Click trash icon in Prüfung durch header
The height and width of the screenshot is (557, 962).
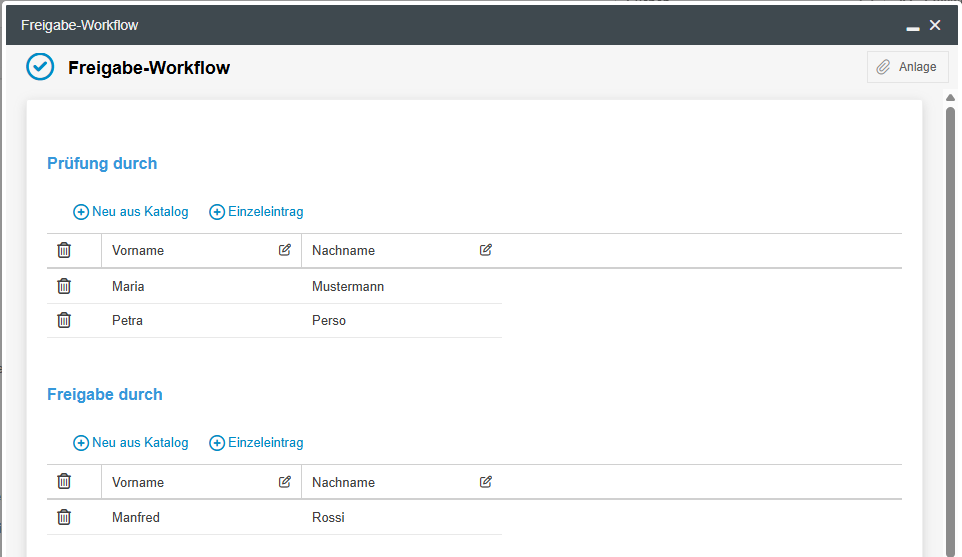click(64, 250)
